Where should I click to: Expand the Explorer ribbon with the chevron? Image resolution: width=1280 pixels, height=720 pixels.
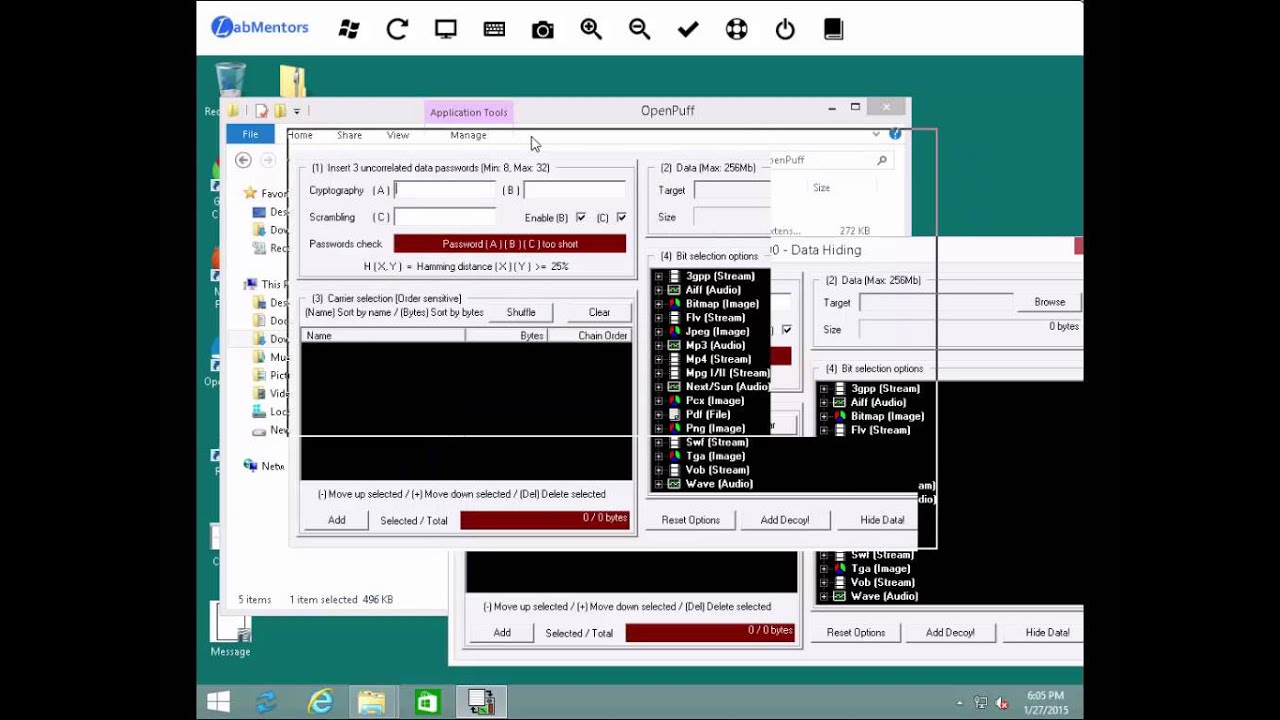coord(876,134)
